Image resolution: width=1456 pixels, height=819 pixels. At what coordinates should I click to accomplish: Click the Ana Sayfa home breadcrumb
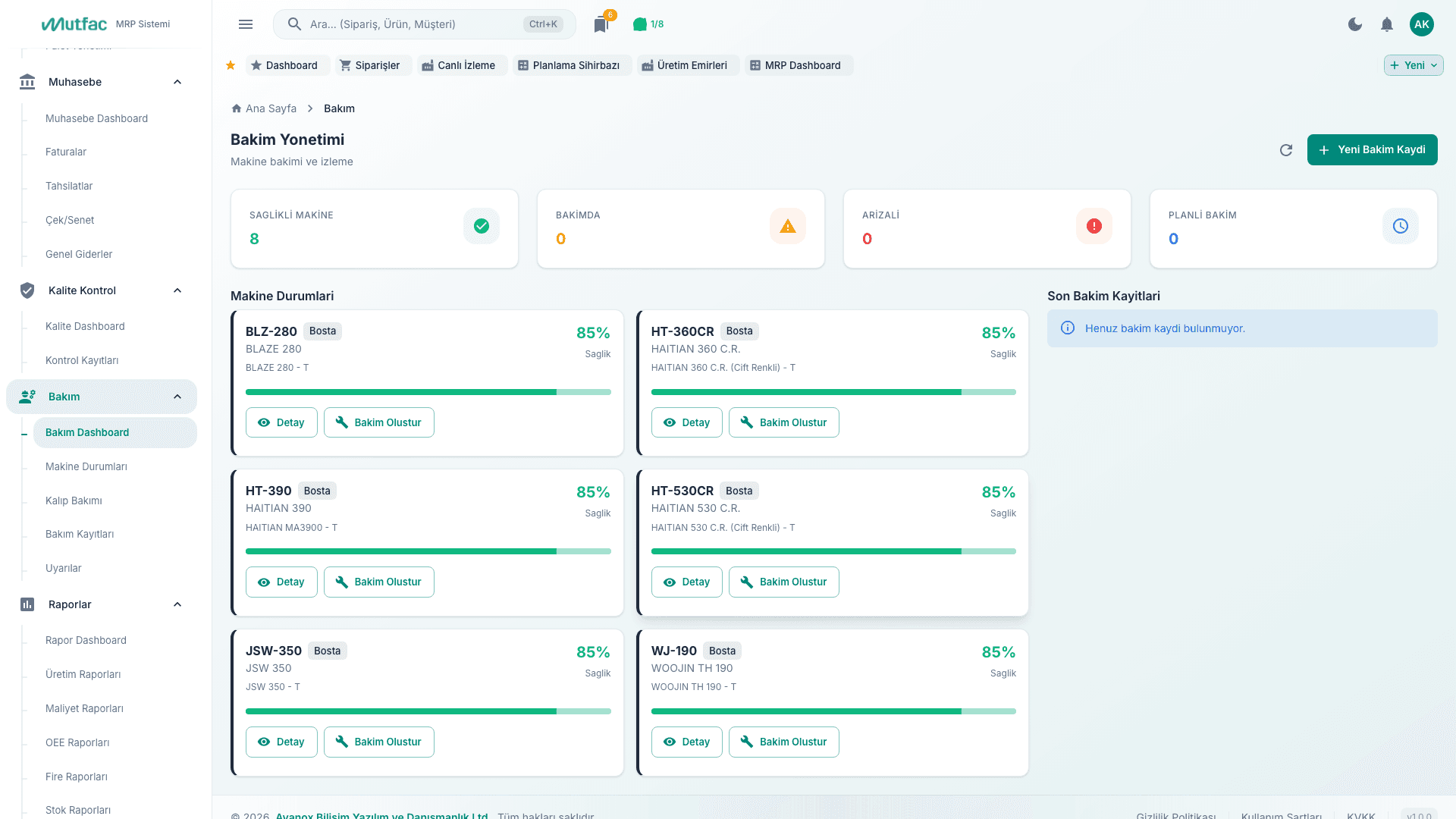click(x=264, y=108)
